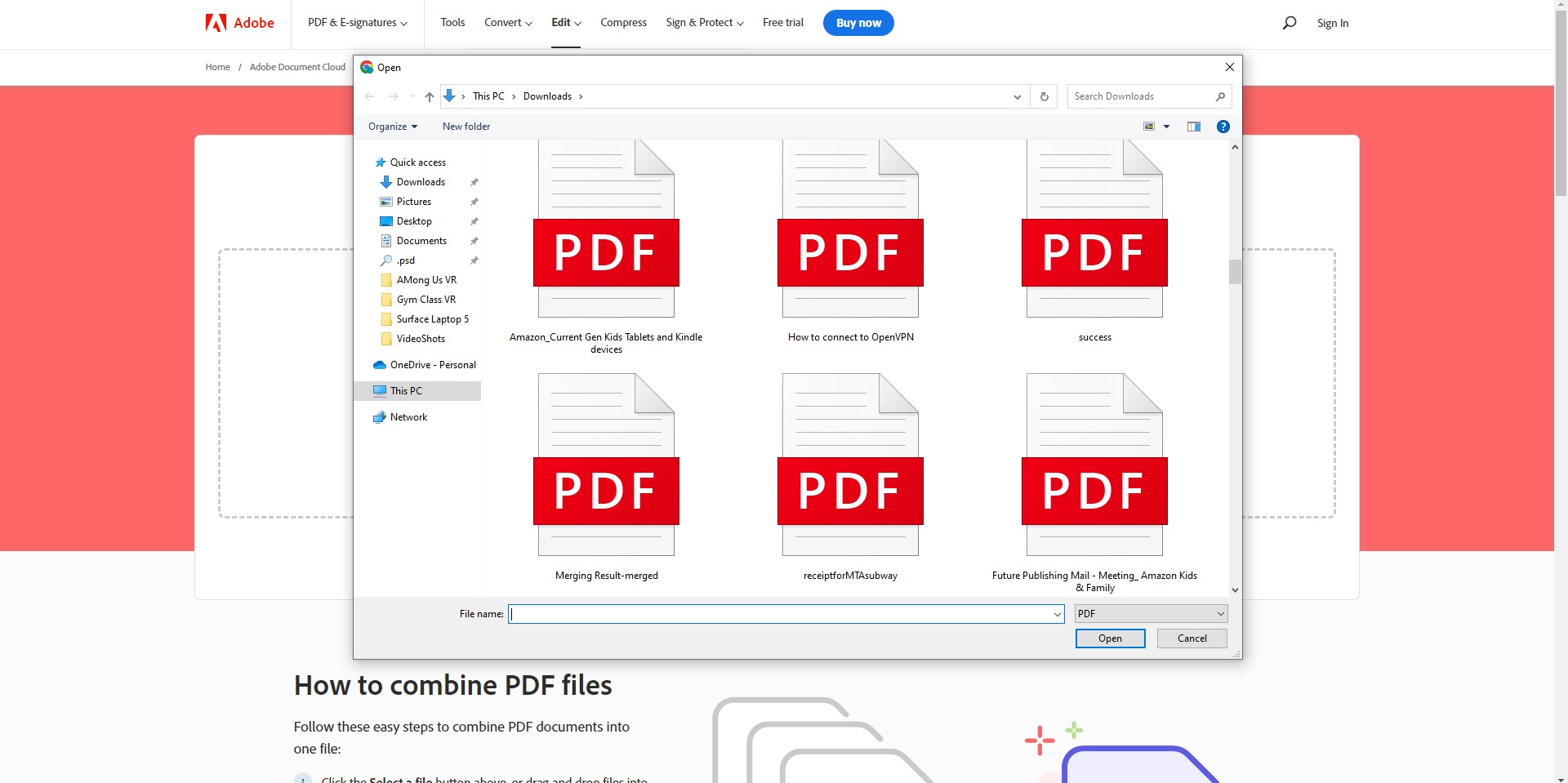Toggle the icon view mode
This screenshot has height=783, width=1568.
(x=1150, y=126)
